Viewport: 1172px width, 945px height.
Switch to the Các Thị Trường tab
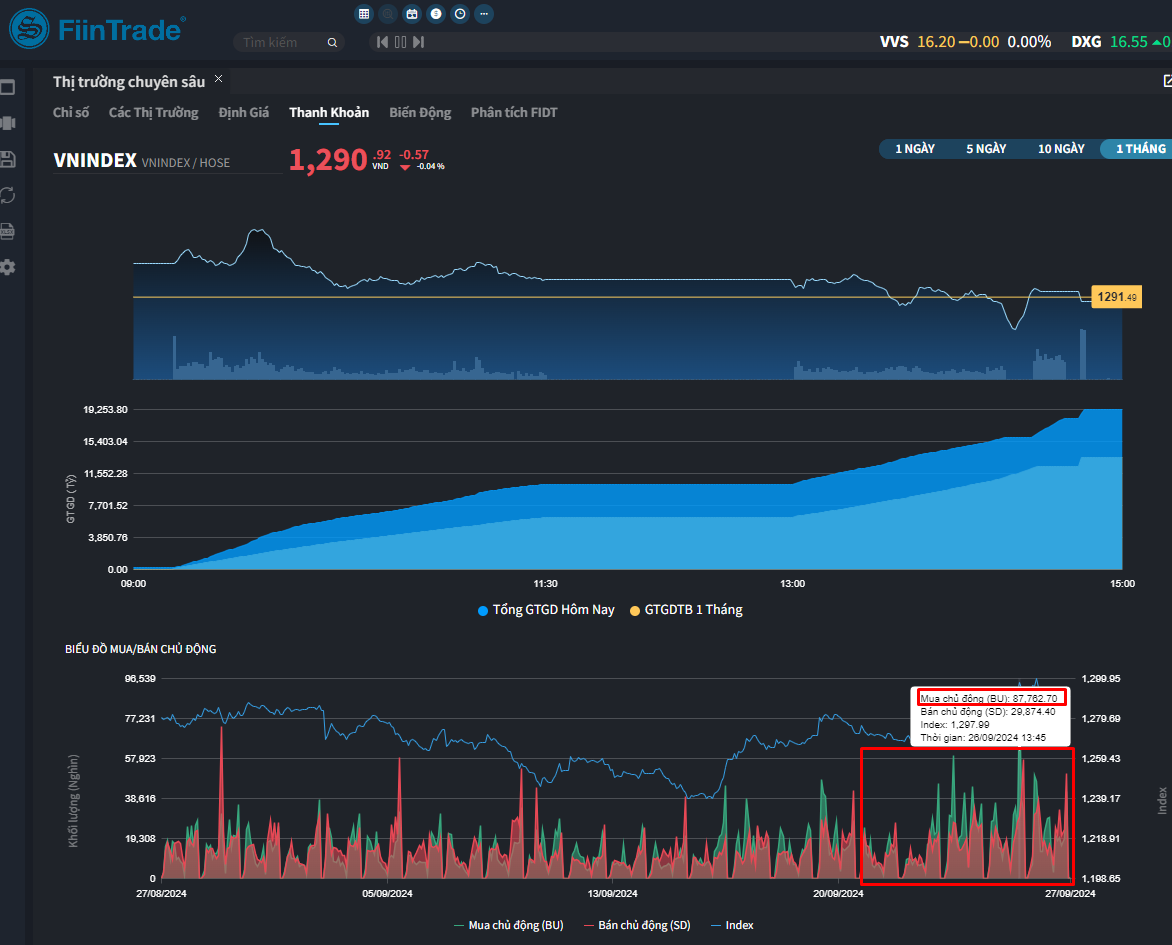pos(153,112)
